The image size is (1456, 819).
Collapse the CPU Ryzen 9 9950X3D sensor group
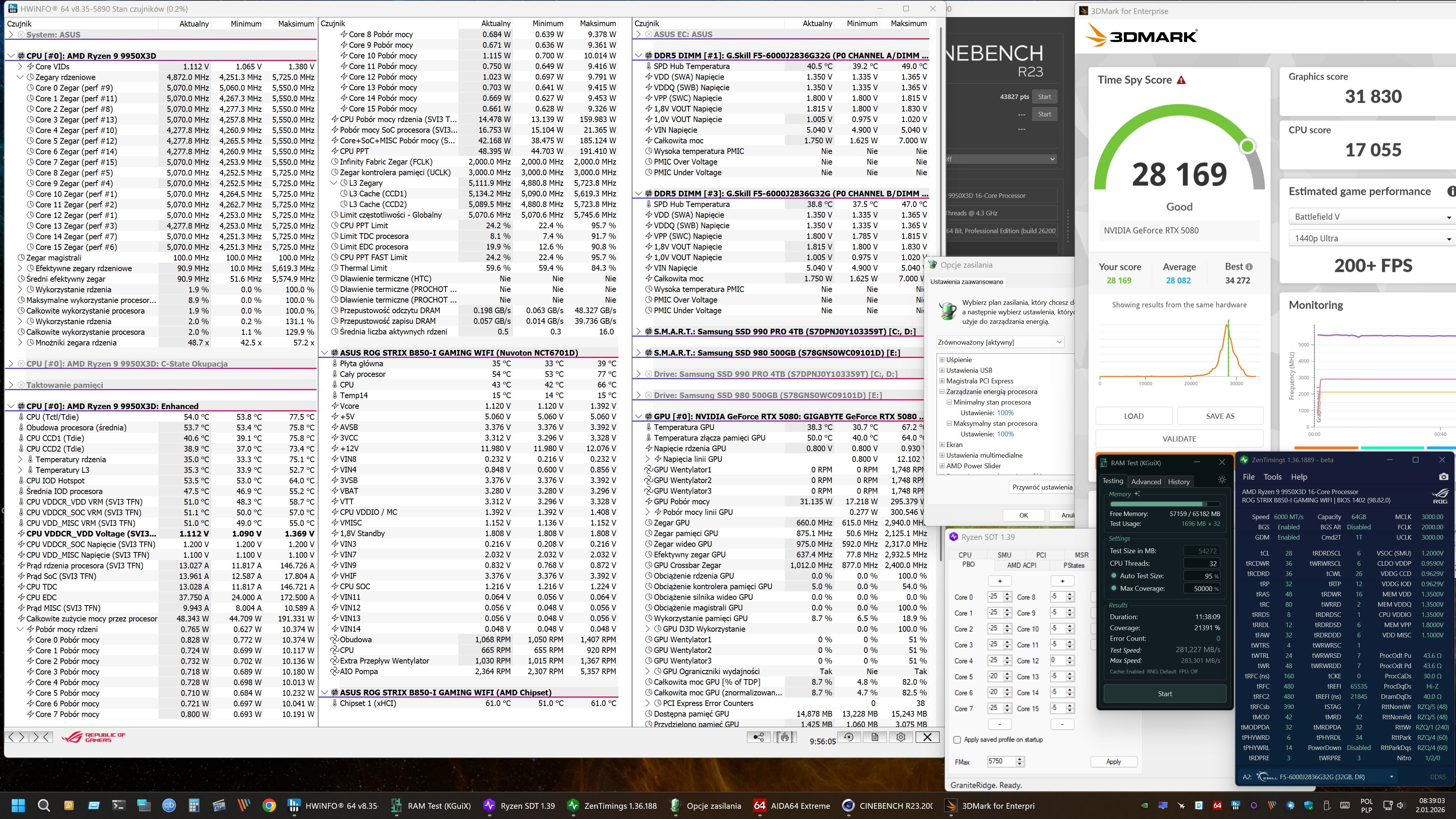pyautogui.click(x=11, y=56)
